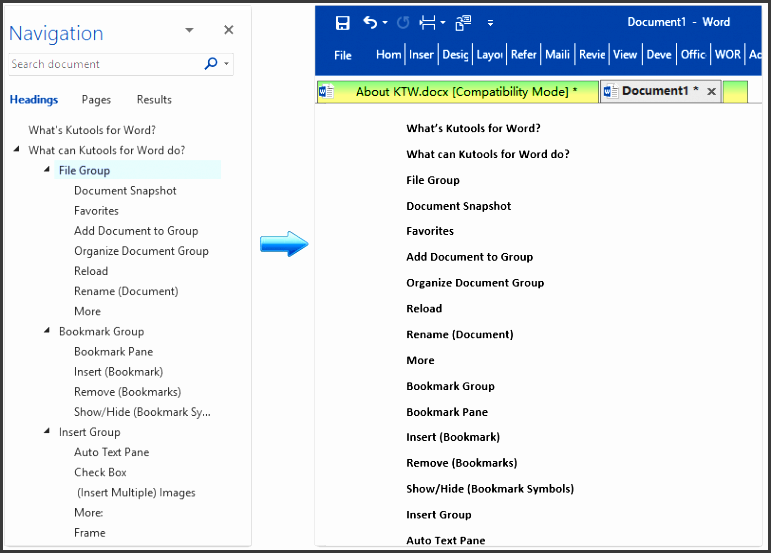The image size is (771, 553).
Task: Click the search magnifier icon in Navigation
Action: [211, 64]
